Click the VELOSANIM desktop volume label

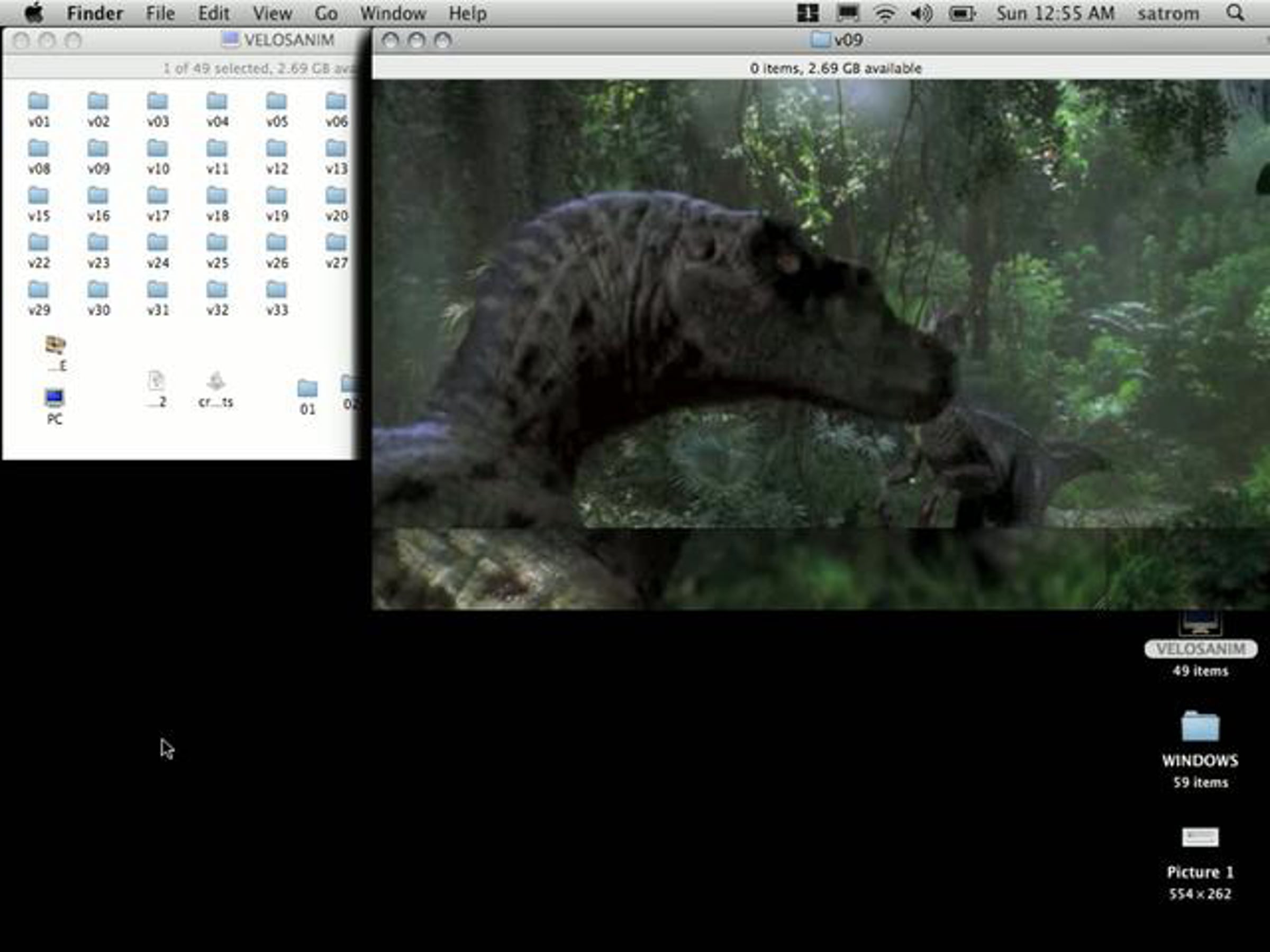click(x=1201, y=649)
